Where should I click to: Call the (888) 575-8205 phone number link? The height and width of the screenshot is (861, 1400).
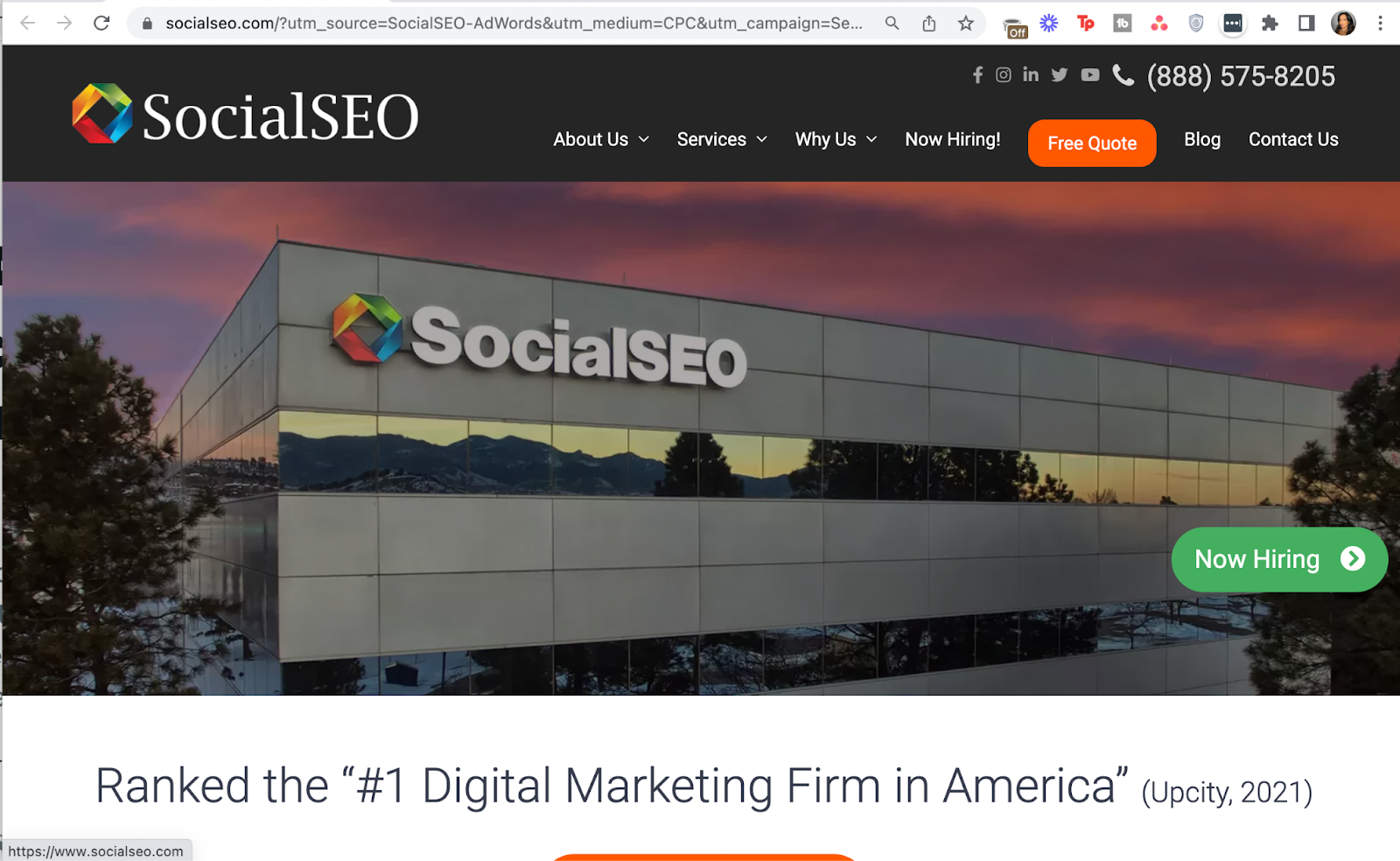click(x=1241, y=76)
